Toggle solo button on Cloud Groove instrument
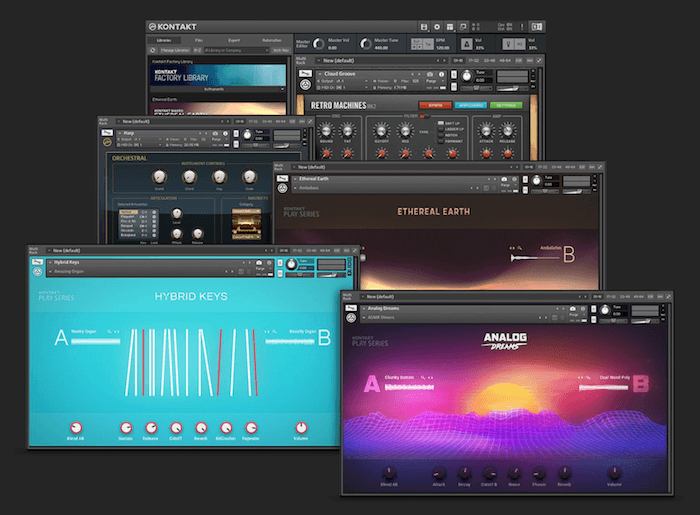Screen dimensions: 700x515 click(x=454, y=75)
